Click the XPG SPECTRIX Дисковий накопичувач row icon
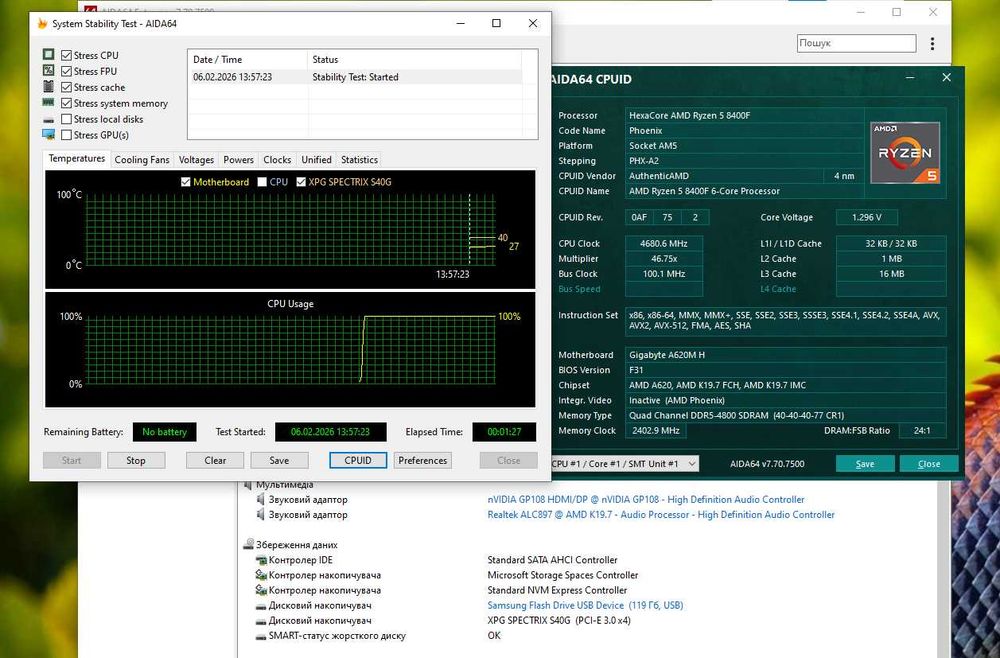The width and height of the screenshot is (1000, 658). 261,621
